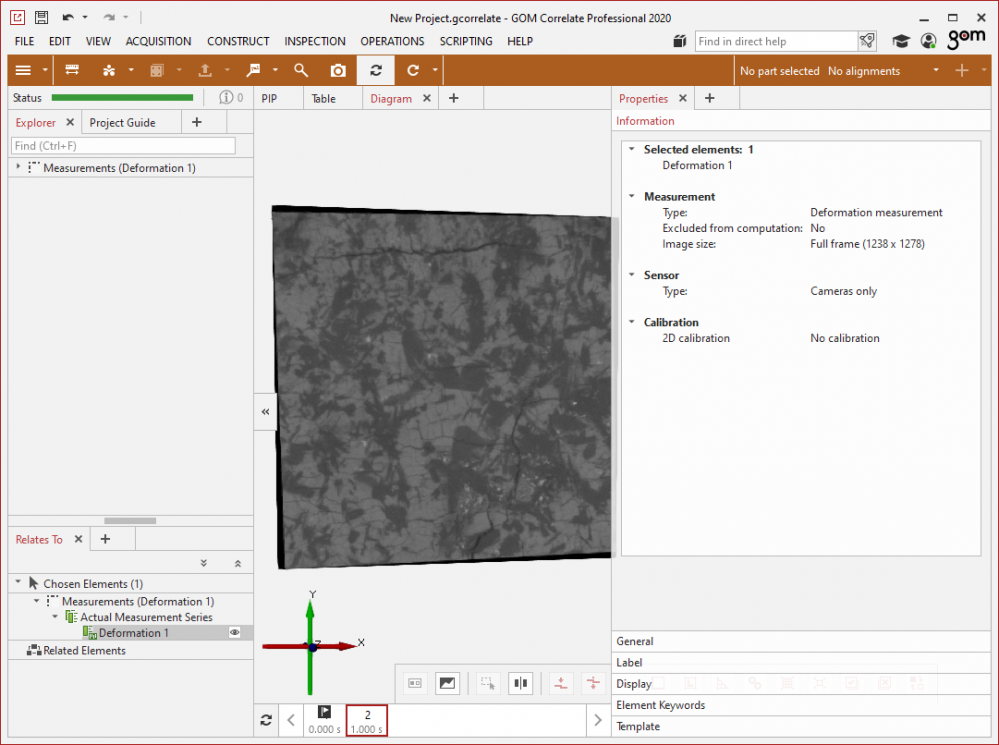Click the user account icon

pyautogui.click(x=928, y=41)
